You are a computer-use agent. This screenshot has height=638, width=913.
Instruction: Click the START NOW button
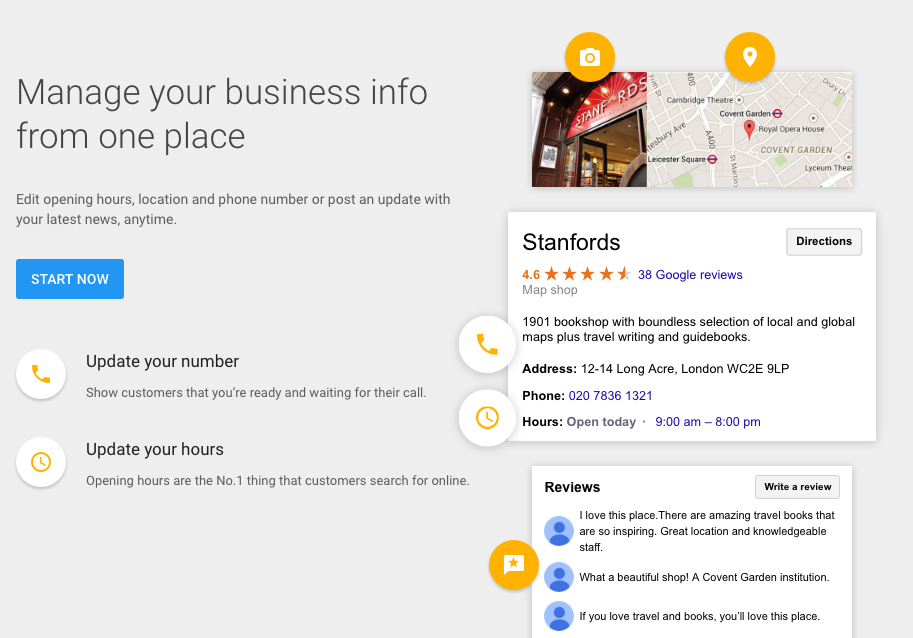[x=69, y=279]
